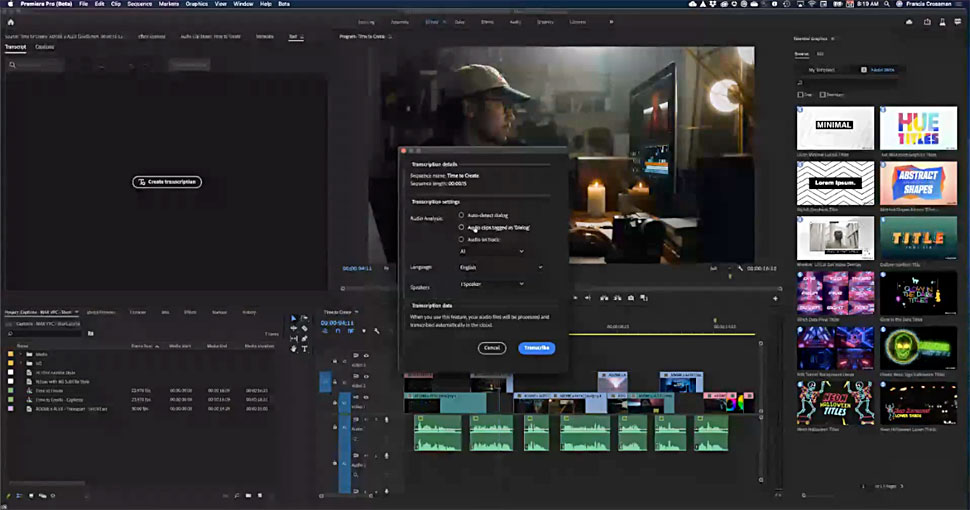The image size is (970, 510).
Task: Select the Hue Titles template thumbnail
Action: click(918, 127)
